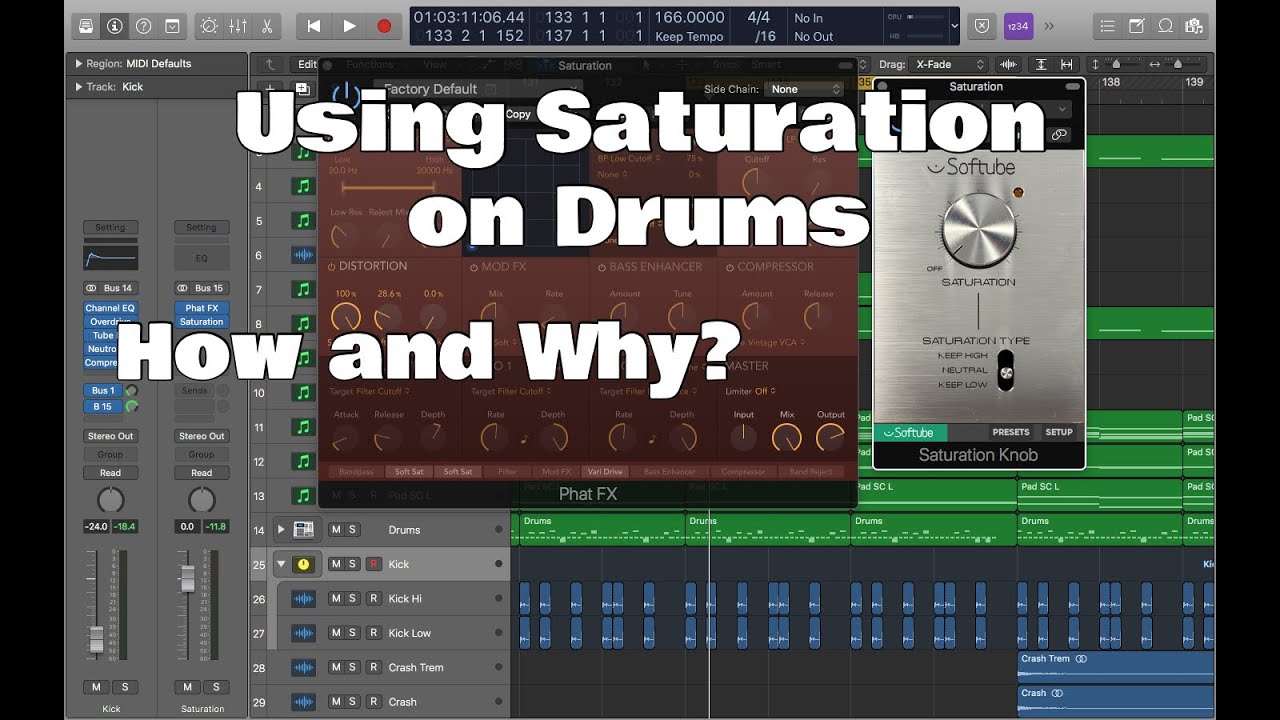Click Channel EQ insert on Kick strip
The image size is (1280, 720).
[110, 308]
